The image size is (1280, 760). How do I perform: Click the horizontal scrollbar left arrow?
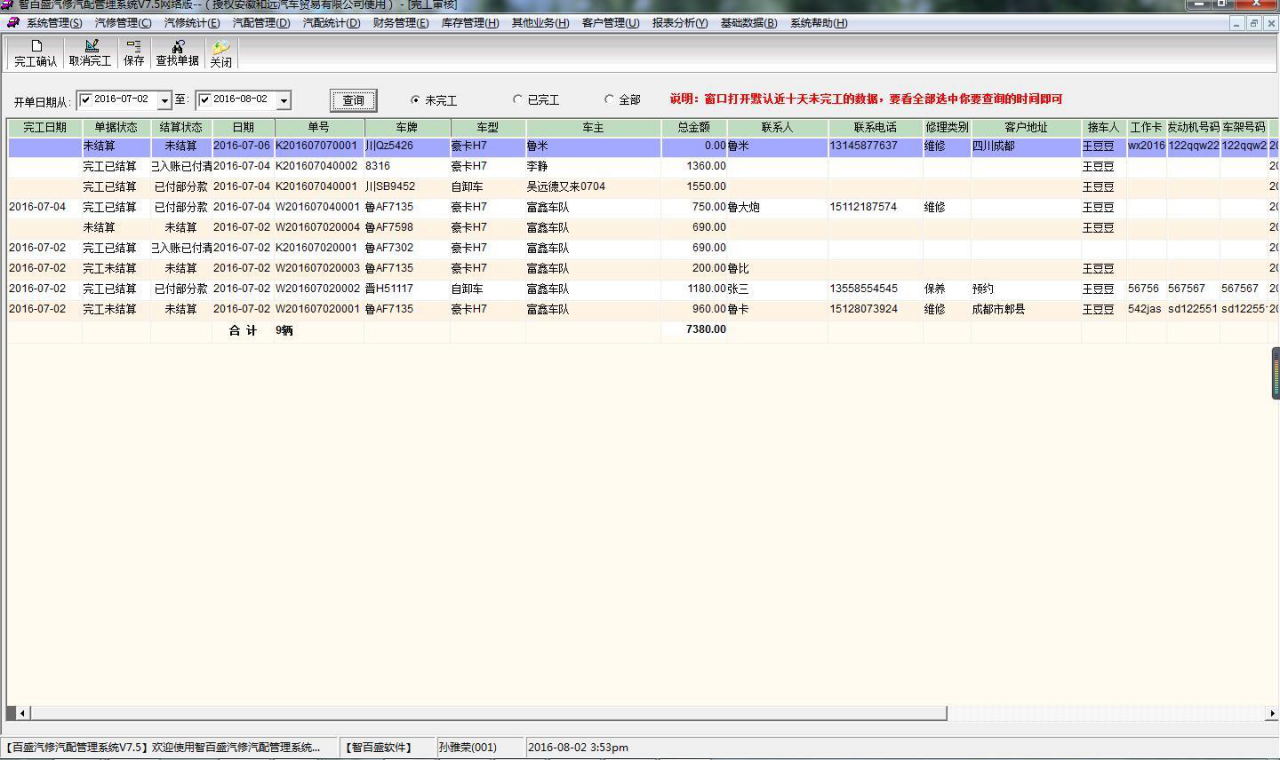[23, 713]
